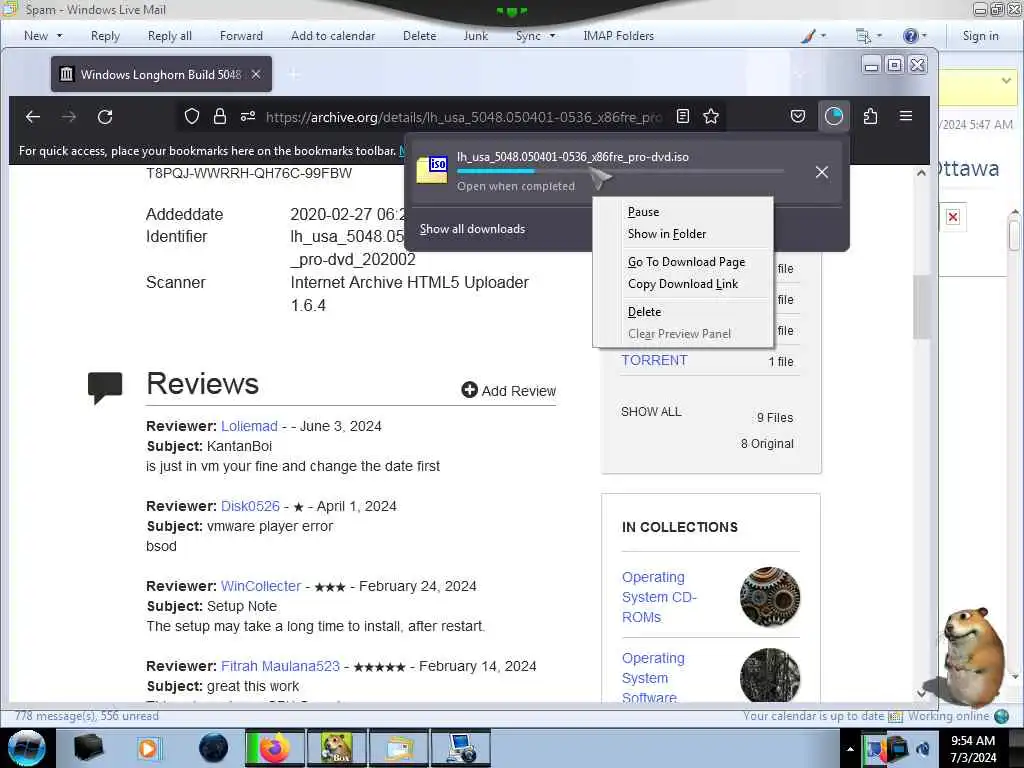Open Show all downloads
Screen dimensions: 1024x768
(472, 229)
